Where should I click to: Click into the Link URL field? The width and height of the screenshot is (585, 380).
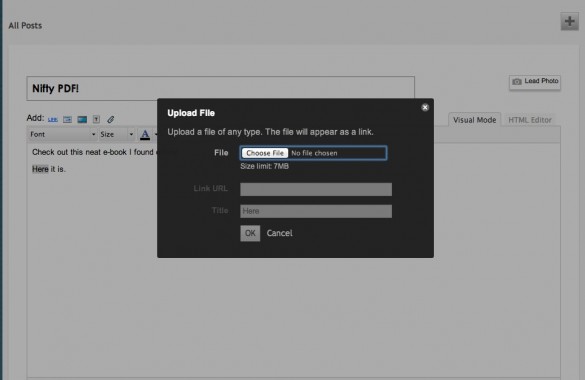coord(316,189)
